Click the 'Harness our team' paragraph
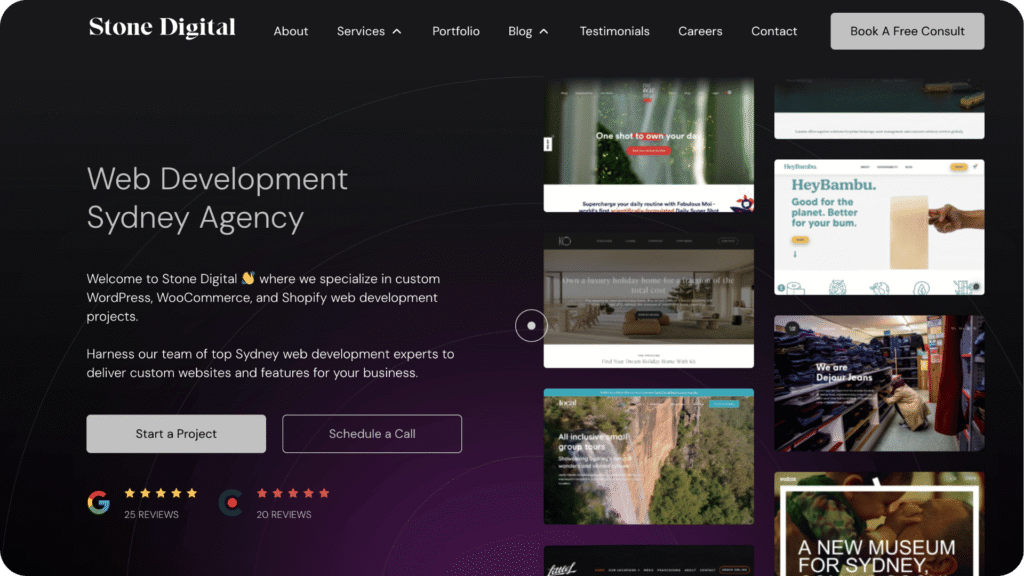 (270, 363)
